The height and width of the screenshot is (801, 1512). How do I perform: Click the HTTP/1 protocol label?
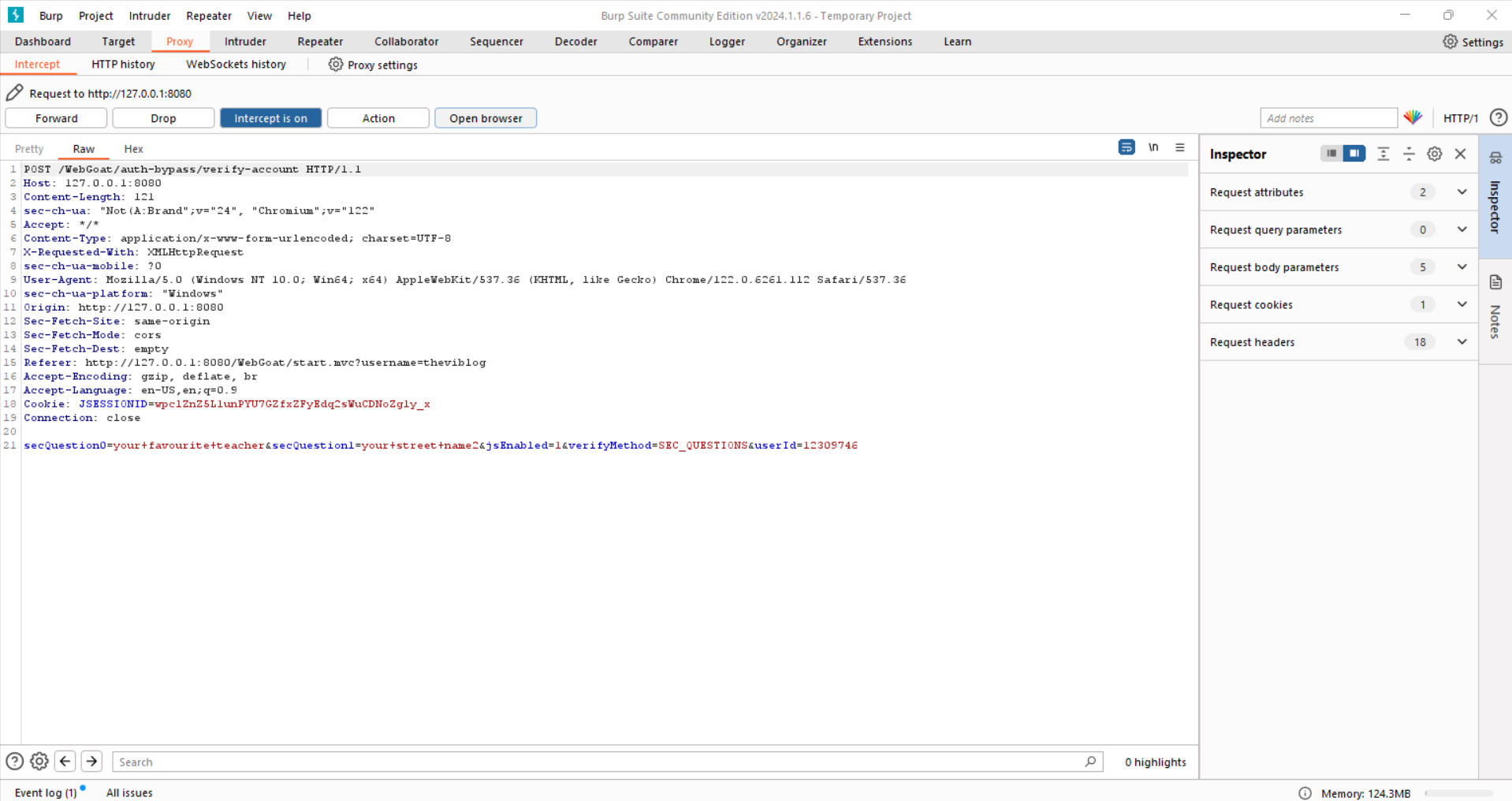pos(1460,118)
